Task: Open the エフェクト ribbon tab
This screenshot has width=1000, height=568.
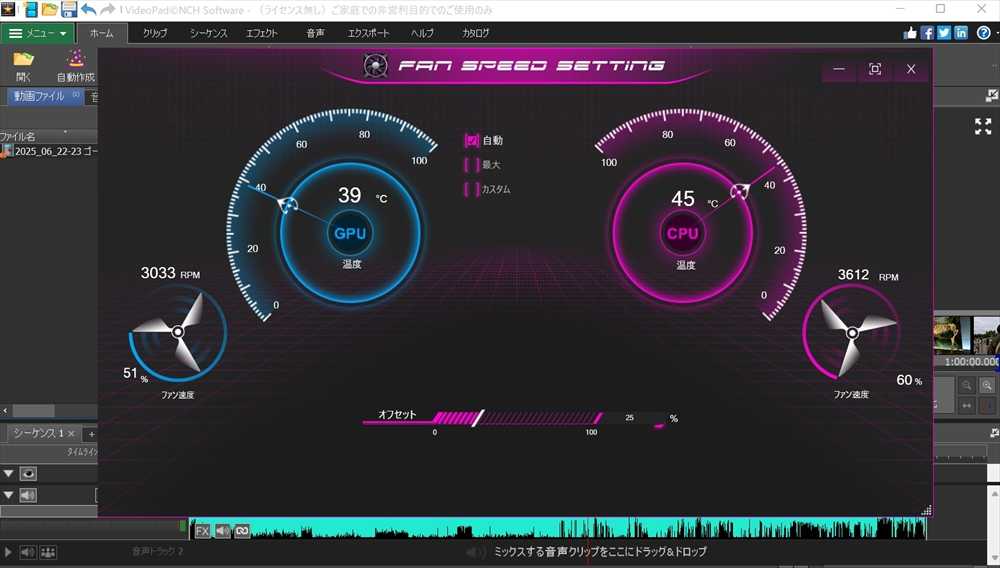Action: point(262,33)
